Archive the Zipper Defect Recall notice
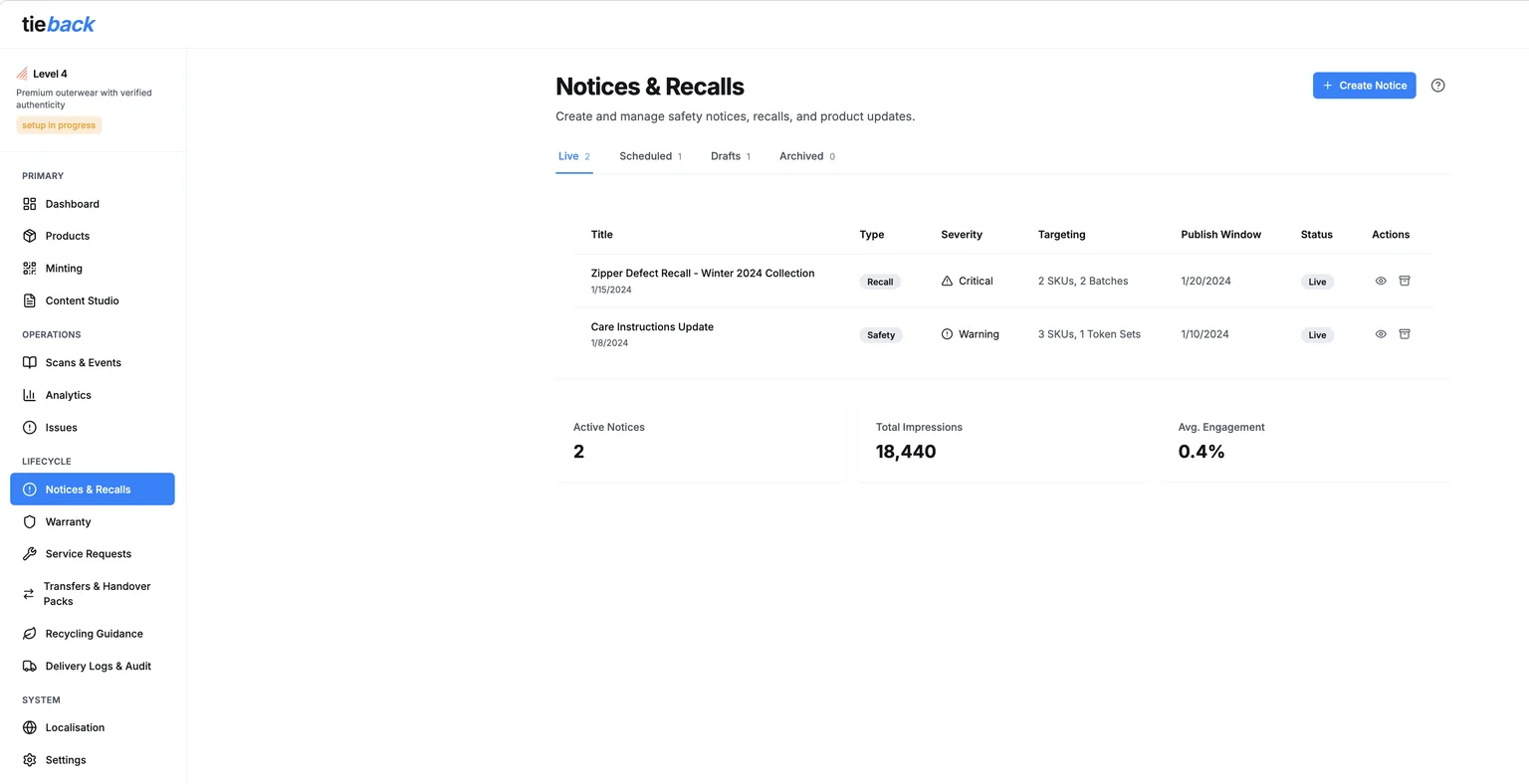 coord(1405,281)
